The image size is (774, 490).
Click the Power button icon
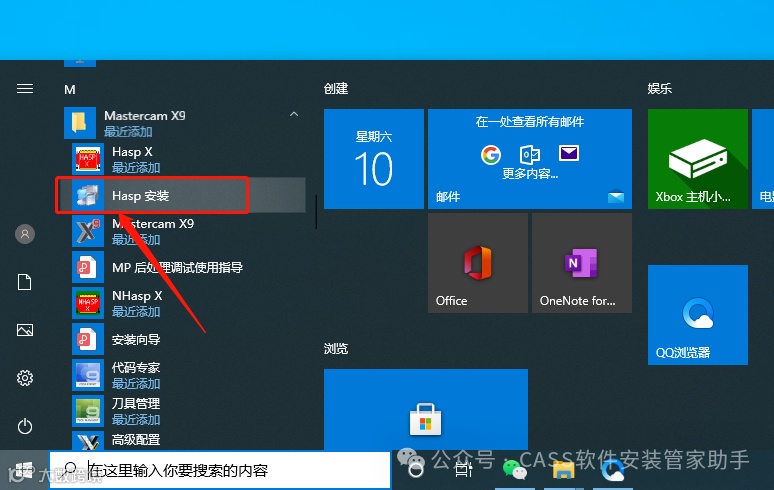pos(25,426)
